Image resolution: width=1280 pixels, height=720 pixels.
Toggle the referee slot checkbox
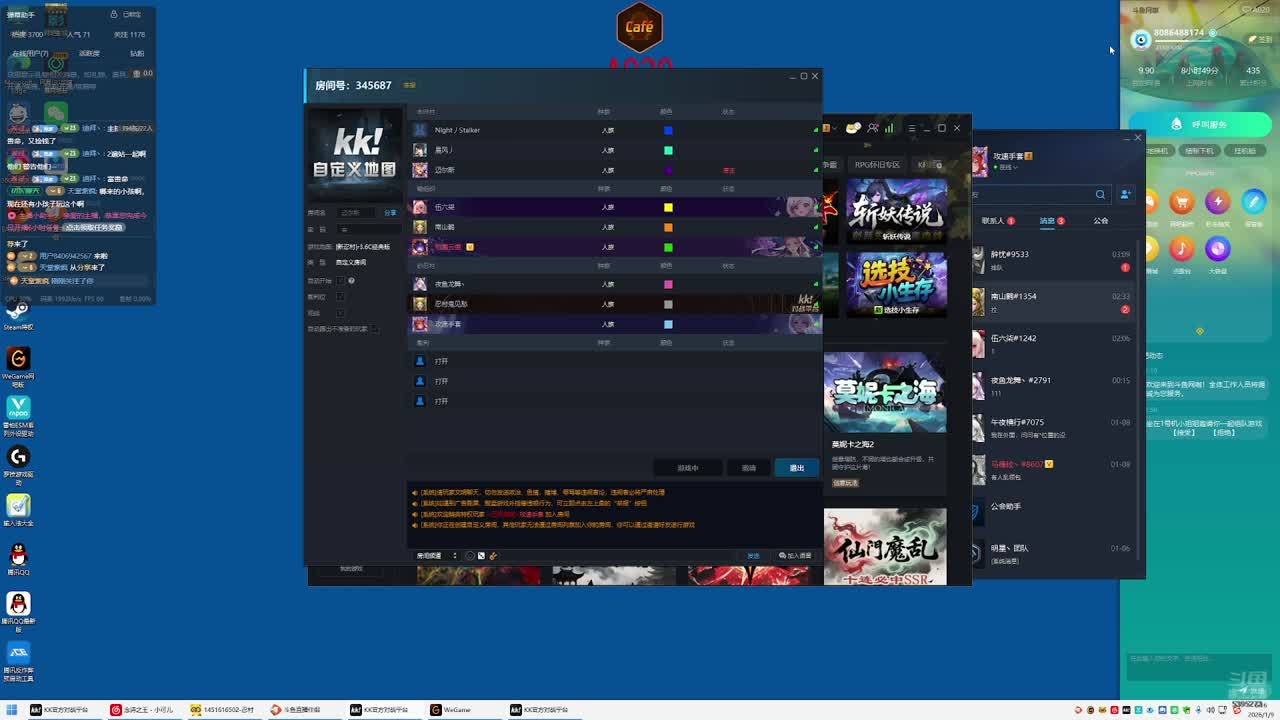coord(340,297)
